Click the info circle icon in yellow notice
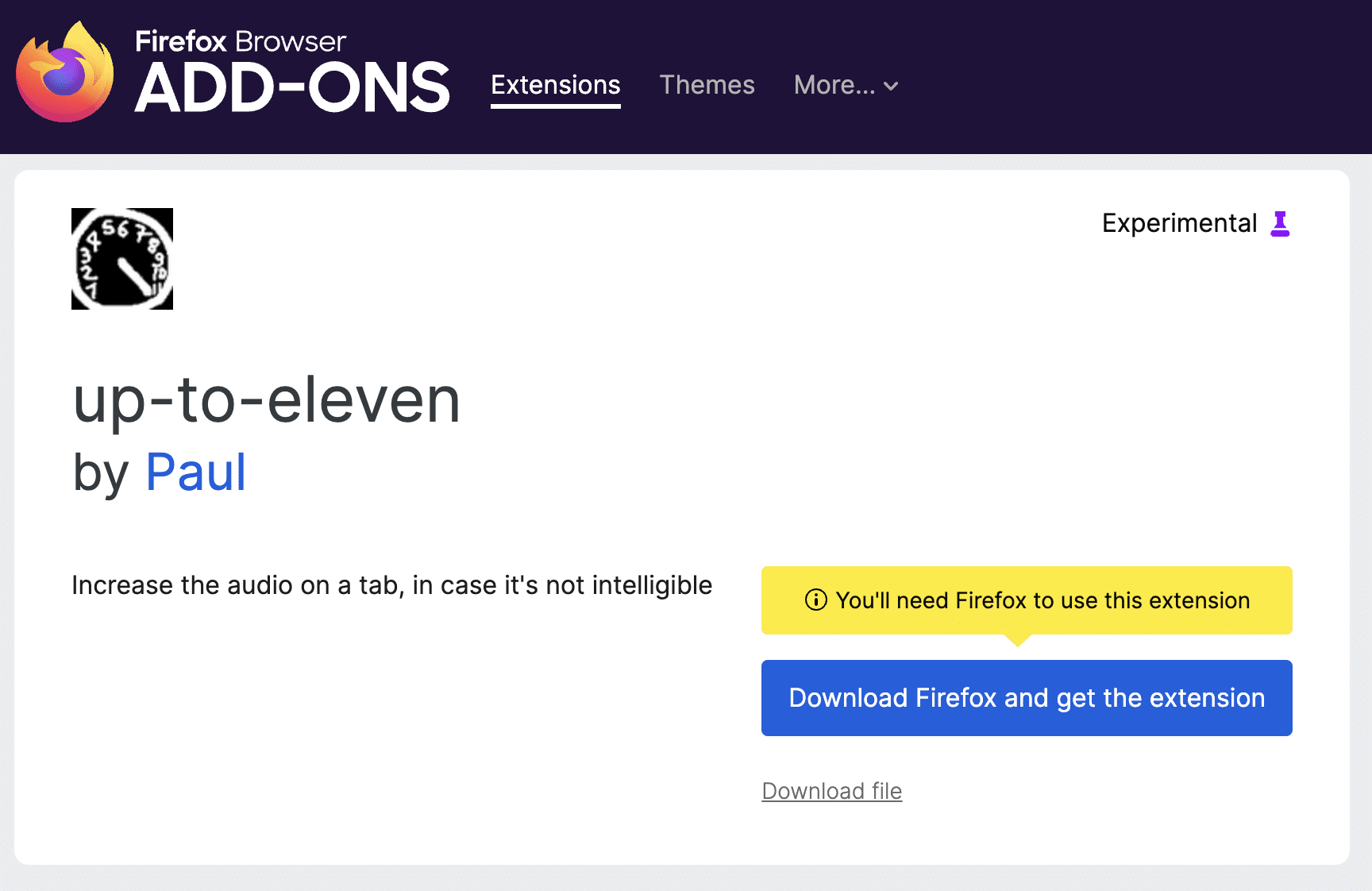1372x891 pixels. coord(815,600)
